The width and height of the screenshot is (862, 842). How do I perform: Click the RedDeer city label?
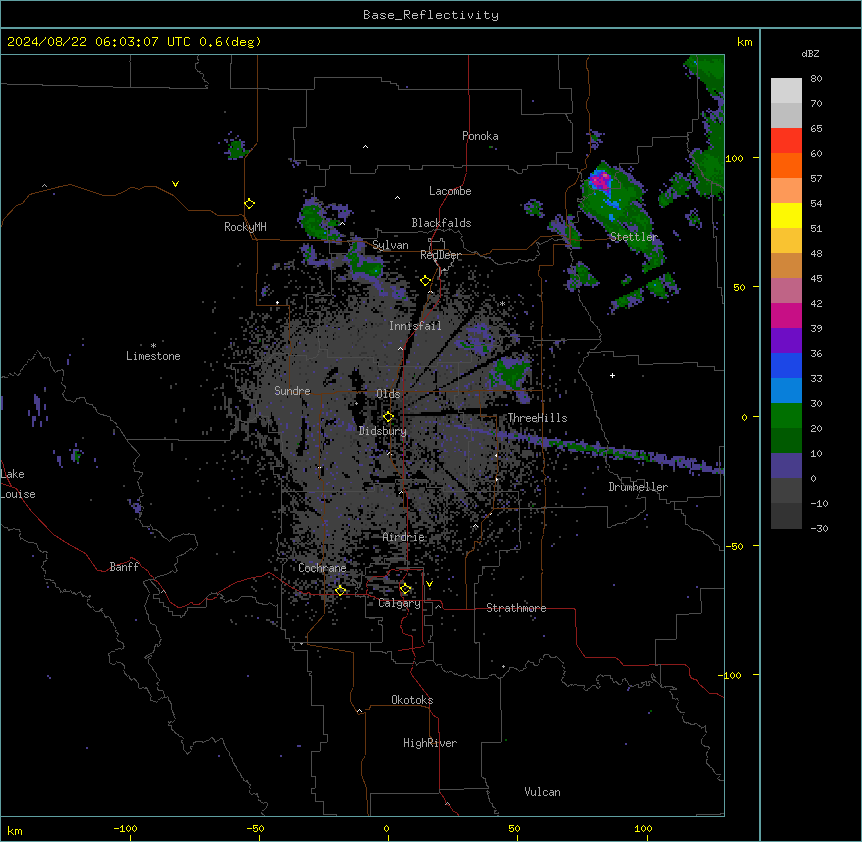(x=440, y=255)
